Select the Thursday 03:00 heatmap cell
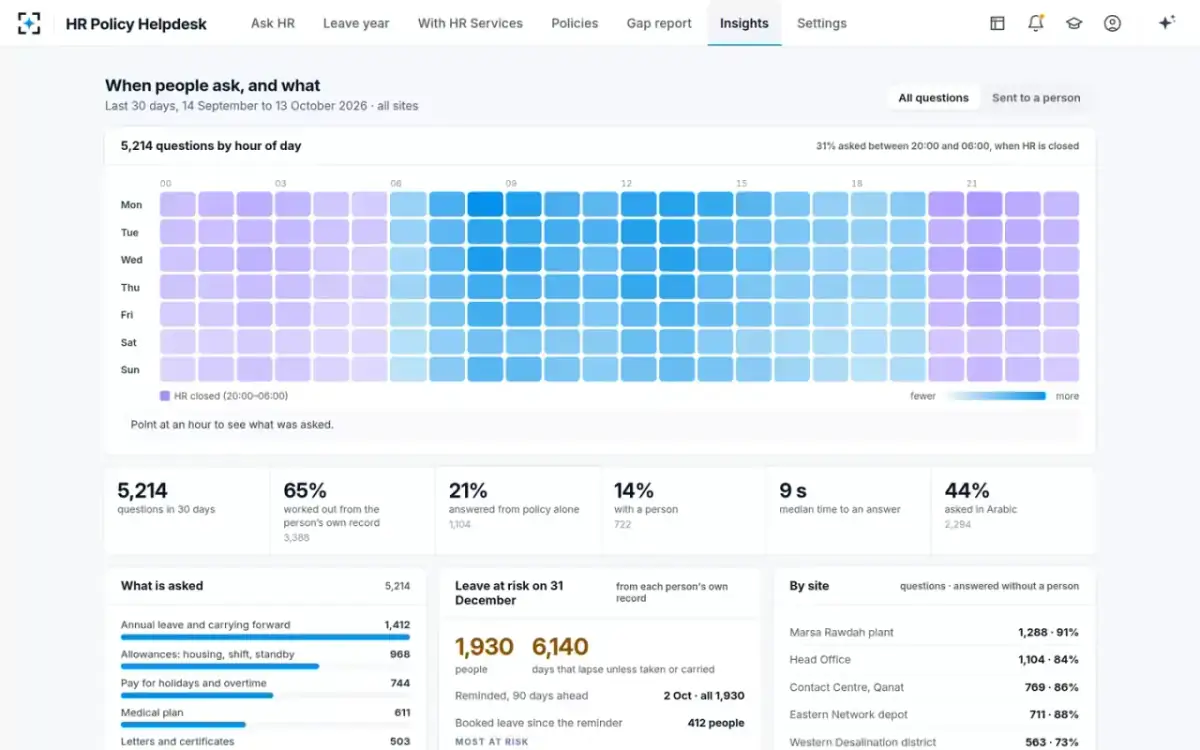This screenshot has height=750, width=1200. click(293, 287)
